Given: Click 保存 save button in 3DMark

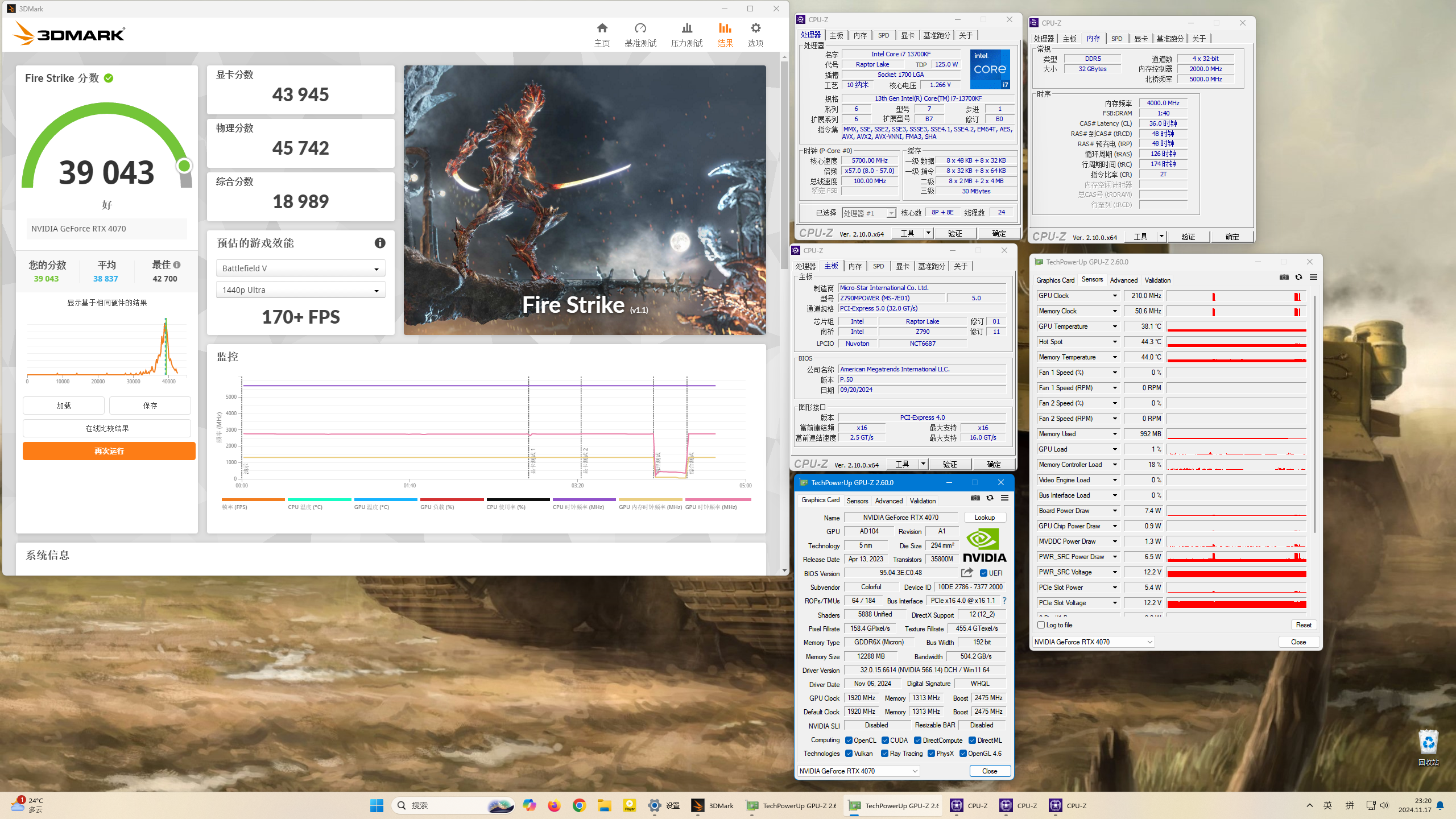Looking at the screenshot, I should tap(150, 406).
